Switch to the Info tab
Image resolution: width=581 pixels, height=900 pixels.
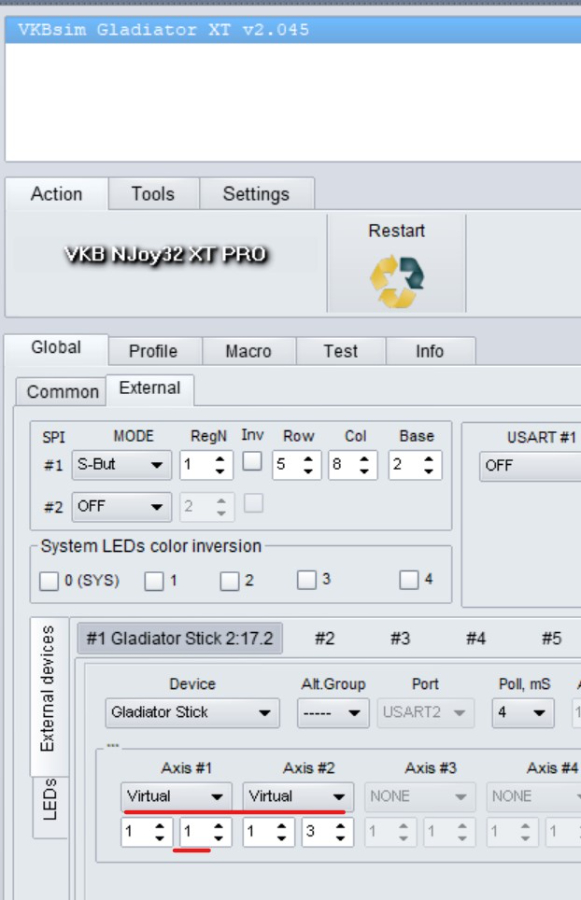429,351
